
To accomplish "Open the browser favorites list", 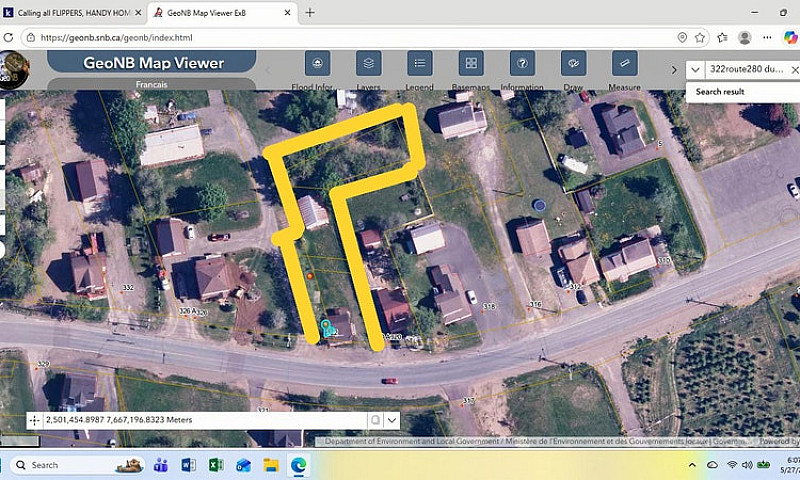I will [722, 37].
